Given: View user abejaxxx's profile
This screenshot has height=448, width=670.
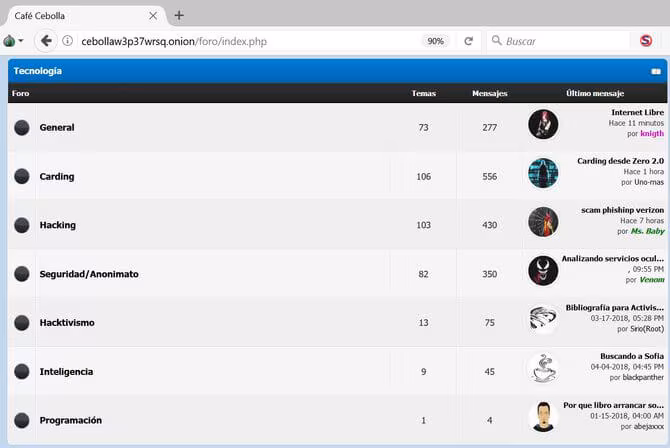Looking at the screenshot, I should 649,426.
